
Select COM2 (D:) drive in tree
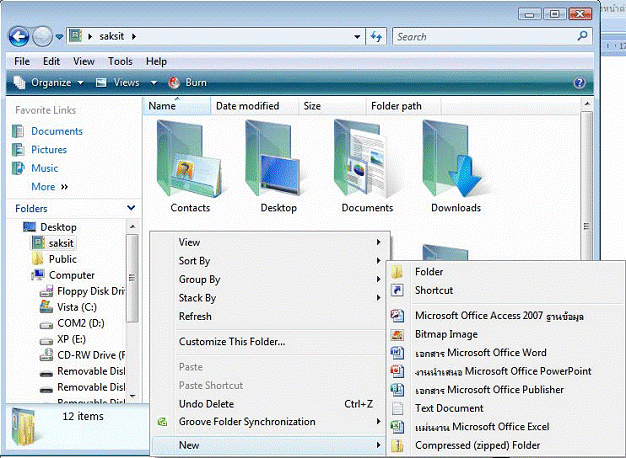pos(72,323)
